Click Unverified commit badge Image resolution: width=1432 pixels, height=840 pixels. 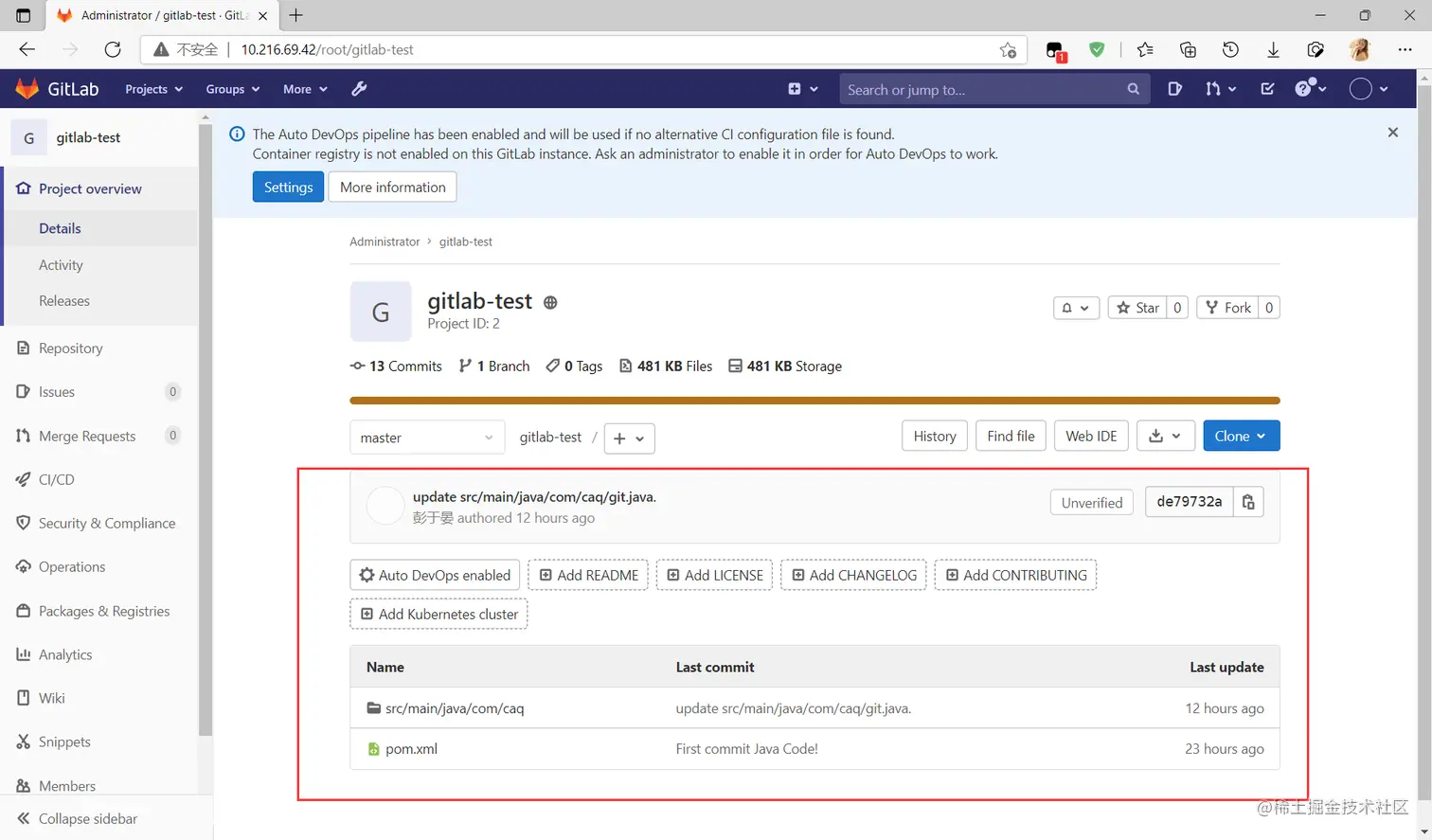(x=1092, y=503)
